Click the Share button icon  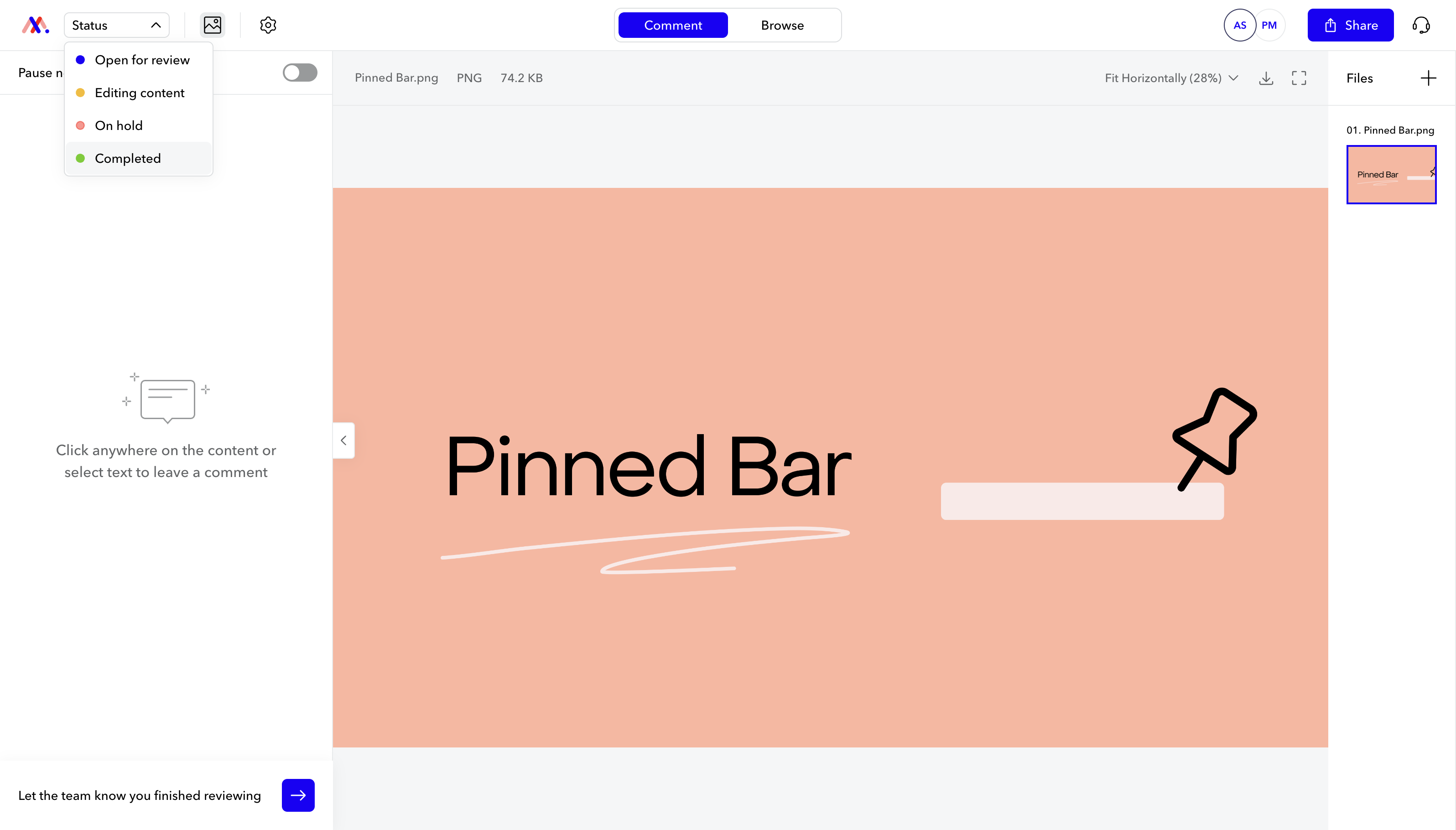point(1330,24)
